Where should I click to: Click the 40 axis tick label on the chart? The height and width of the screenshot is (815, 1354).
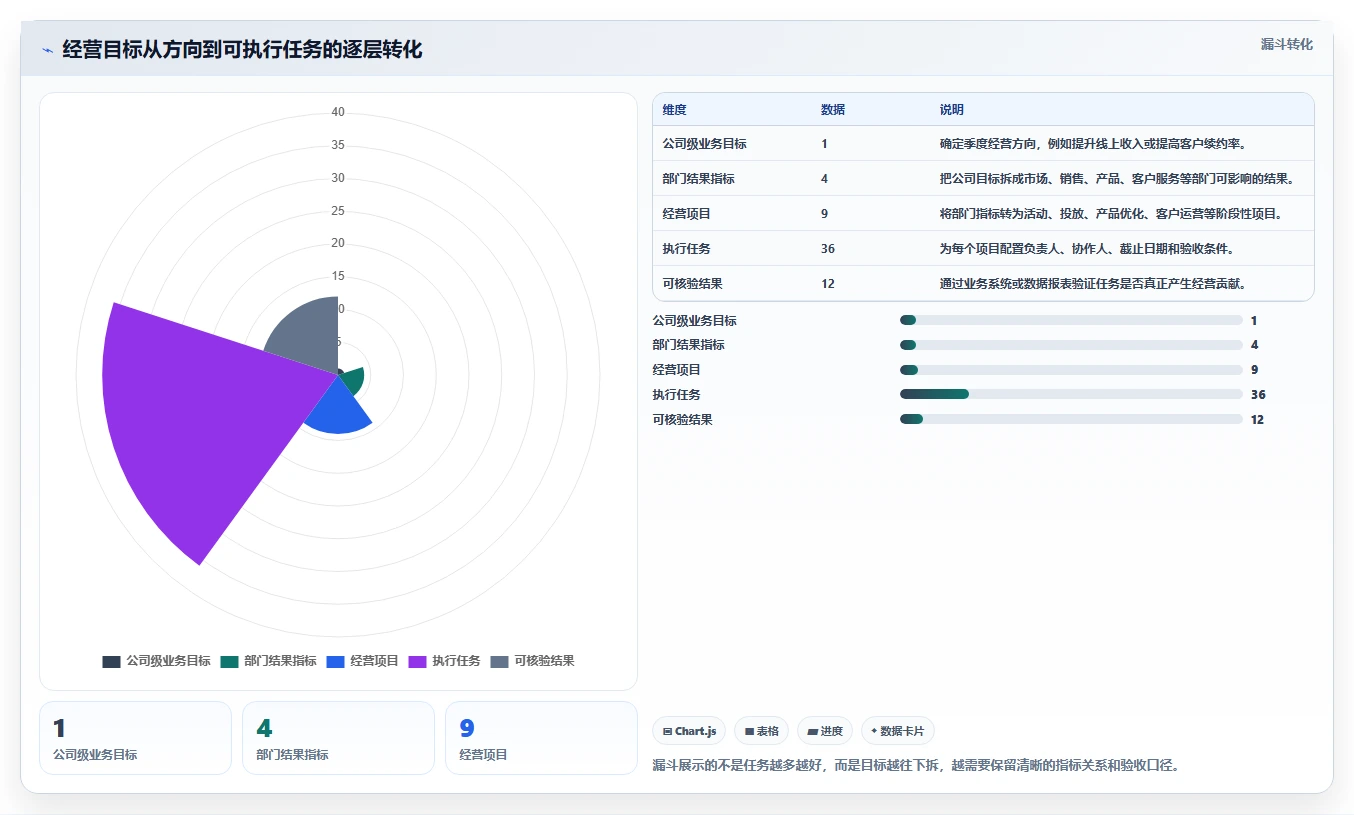click(338, 112)
